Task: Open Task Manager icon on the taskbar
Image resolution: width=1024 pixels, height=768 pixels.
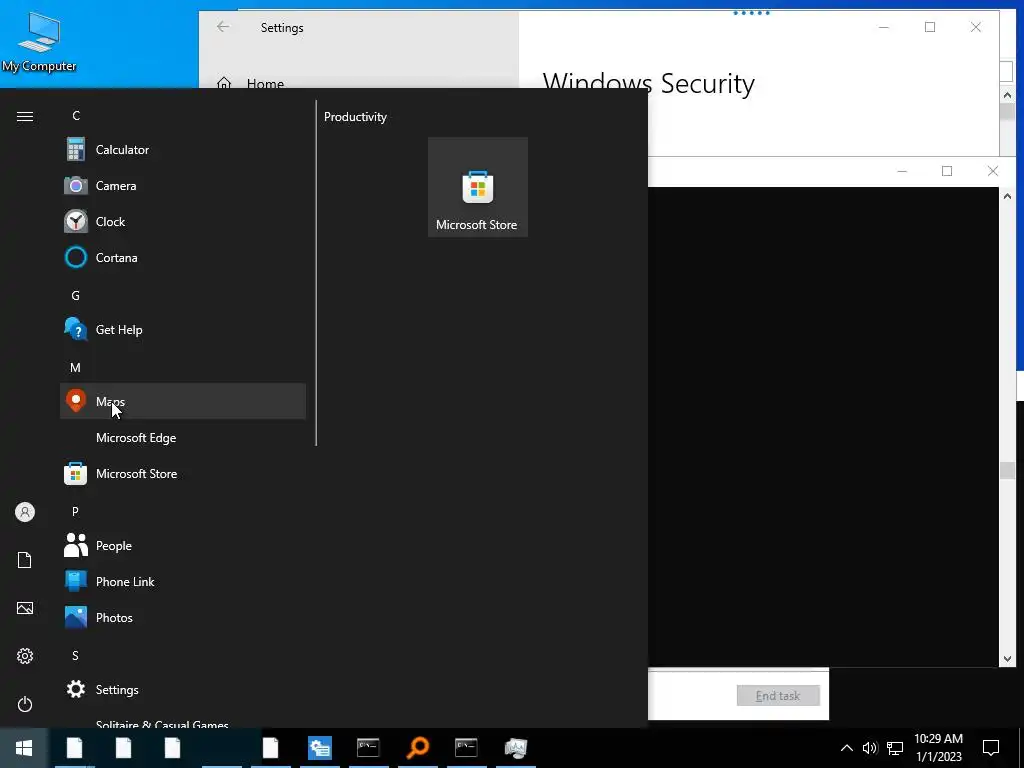Action: 516,748
